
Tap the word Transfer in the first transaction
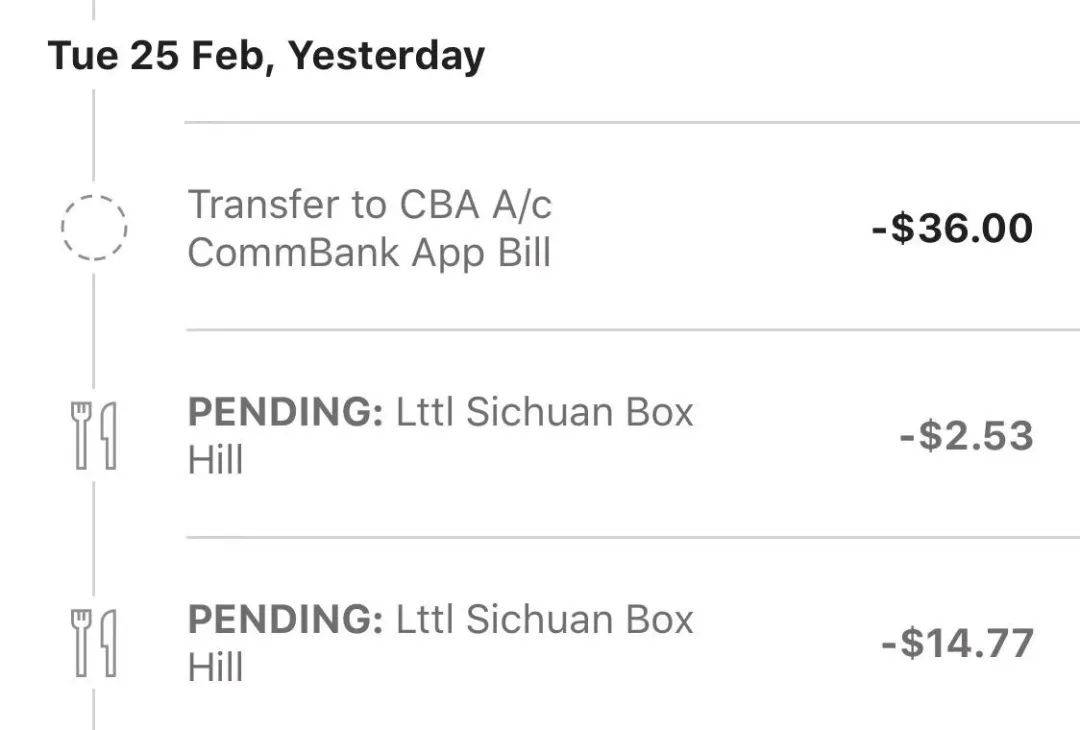click(264, 205)
